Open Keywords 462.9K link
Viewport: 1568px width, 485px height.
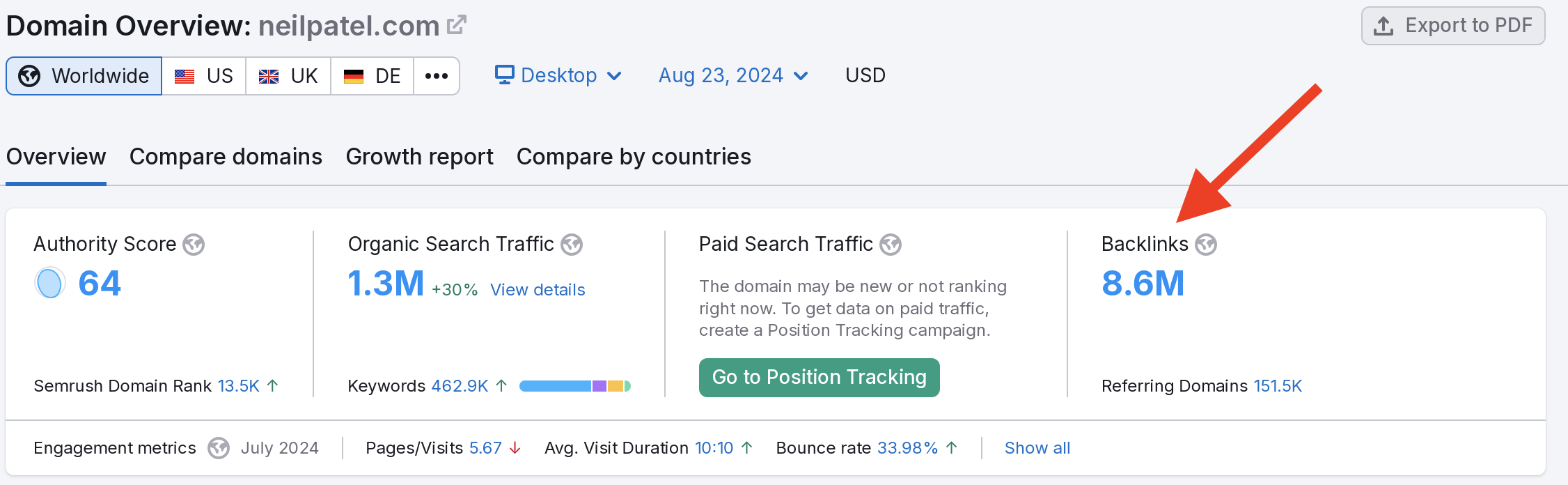(460, 386)
